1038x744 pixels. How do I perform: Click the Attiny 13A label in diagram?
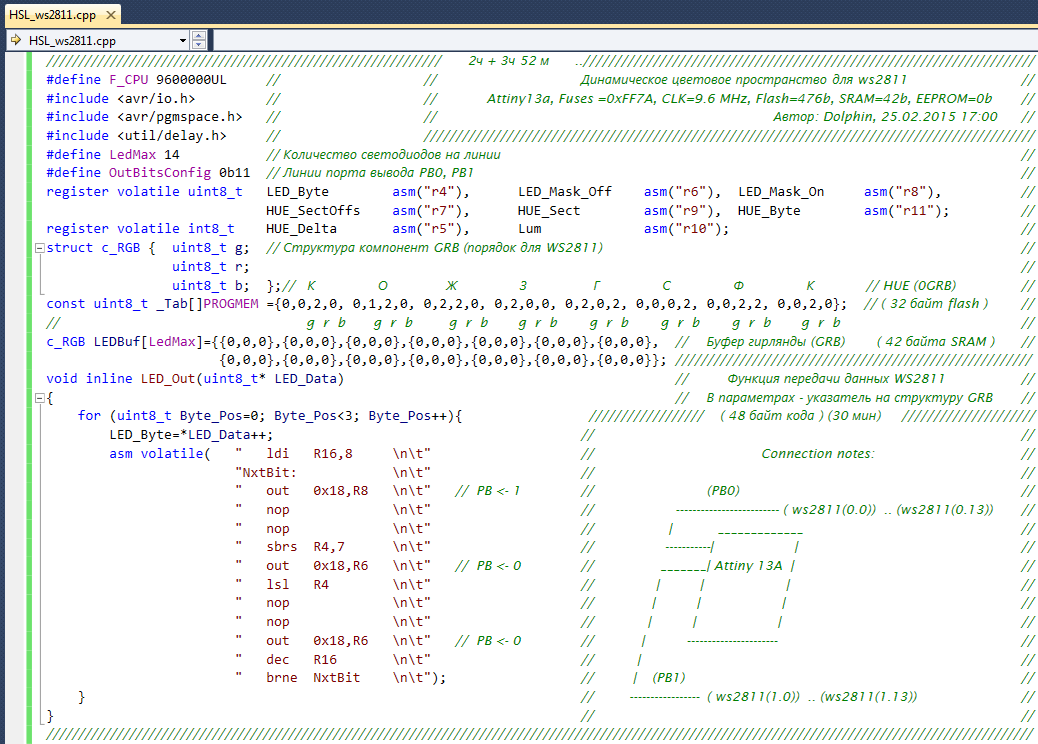pyautogui.click(x=748, y=566)
